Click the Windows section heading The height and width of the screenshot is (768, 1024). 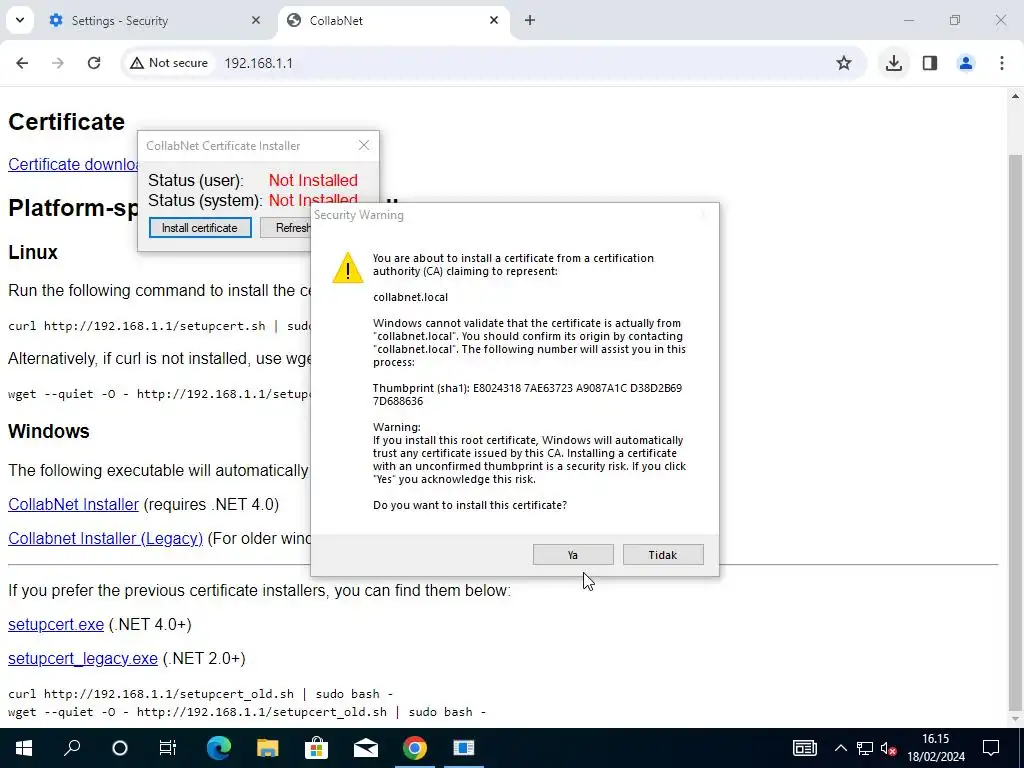click(49, 431)
